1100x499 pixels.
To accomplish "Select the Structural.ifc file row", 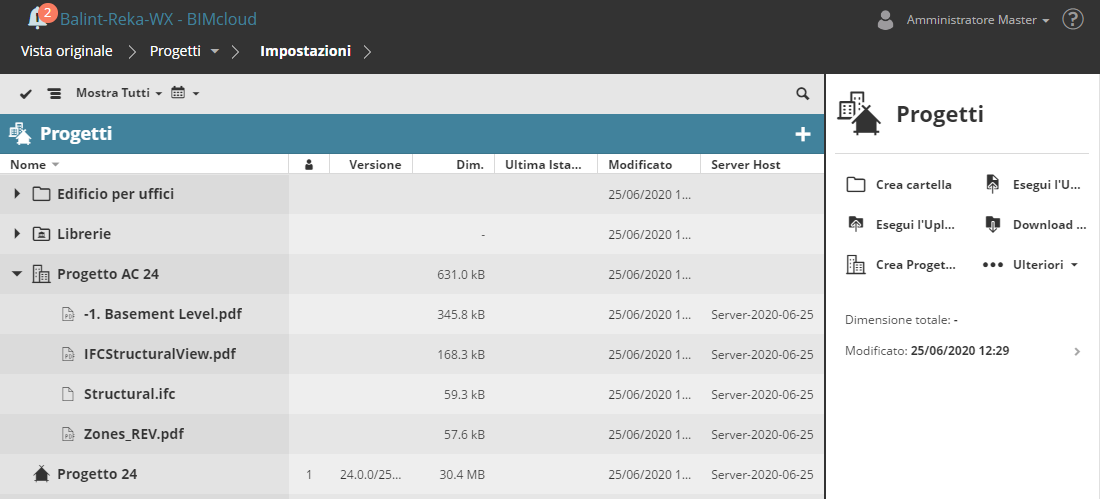I will click(130, 394).
